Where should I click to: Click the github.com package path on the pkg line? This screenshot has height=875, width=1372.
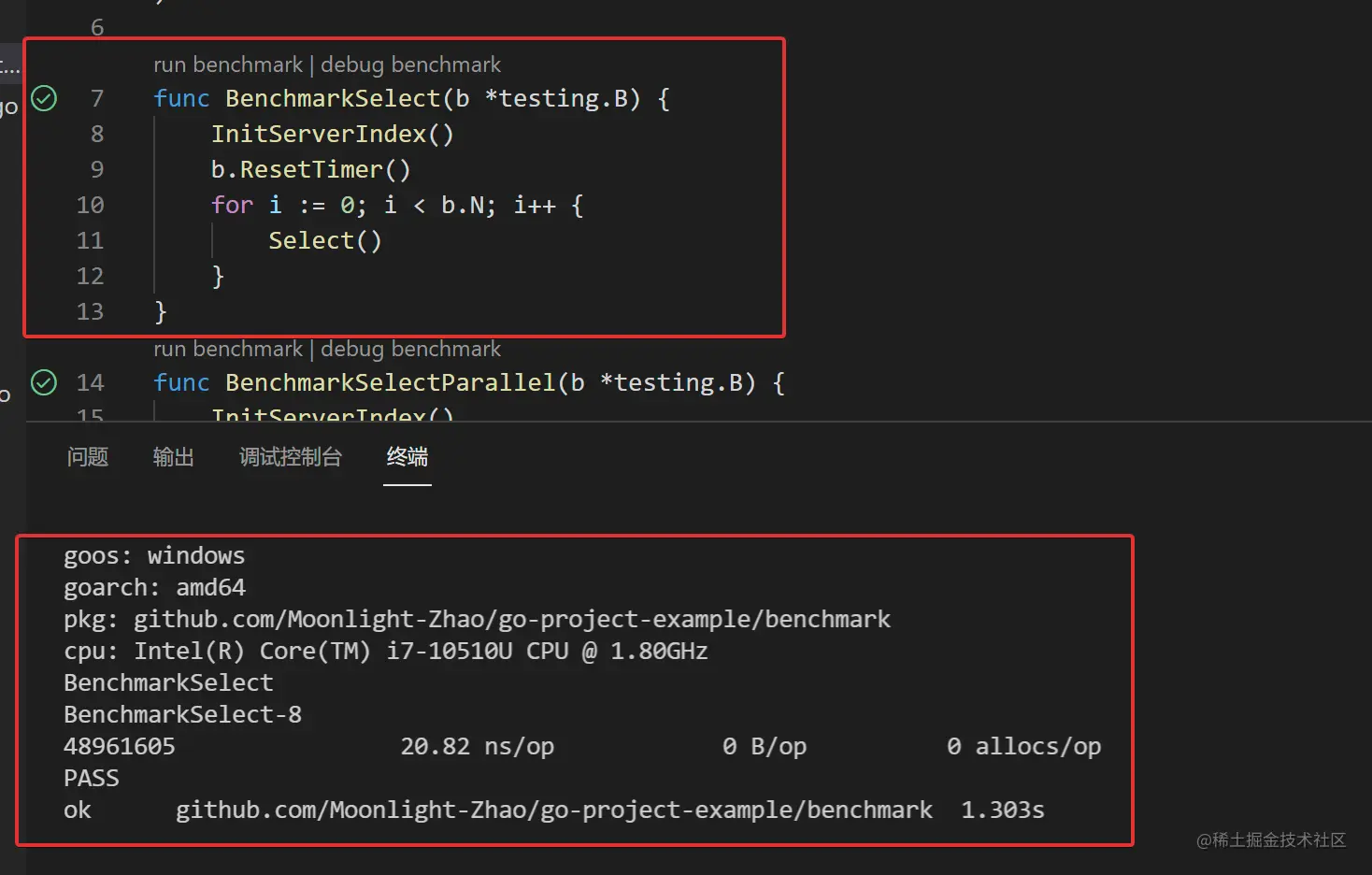[511, 619]
